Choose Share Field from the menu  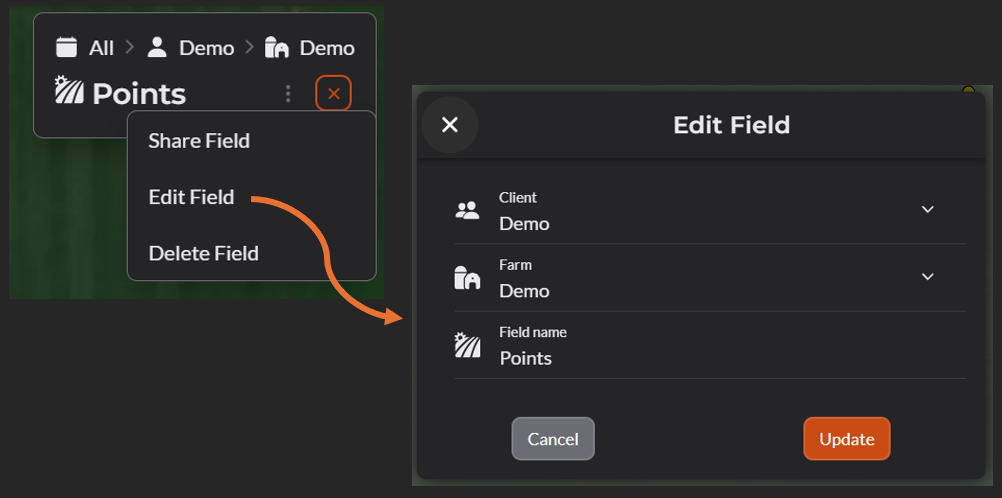point(199,141)
